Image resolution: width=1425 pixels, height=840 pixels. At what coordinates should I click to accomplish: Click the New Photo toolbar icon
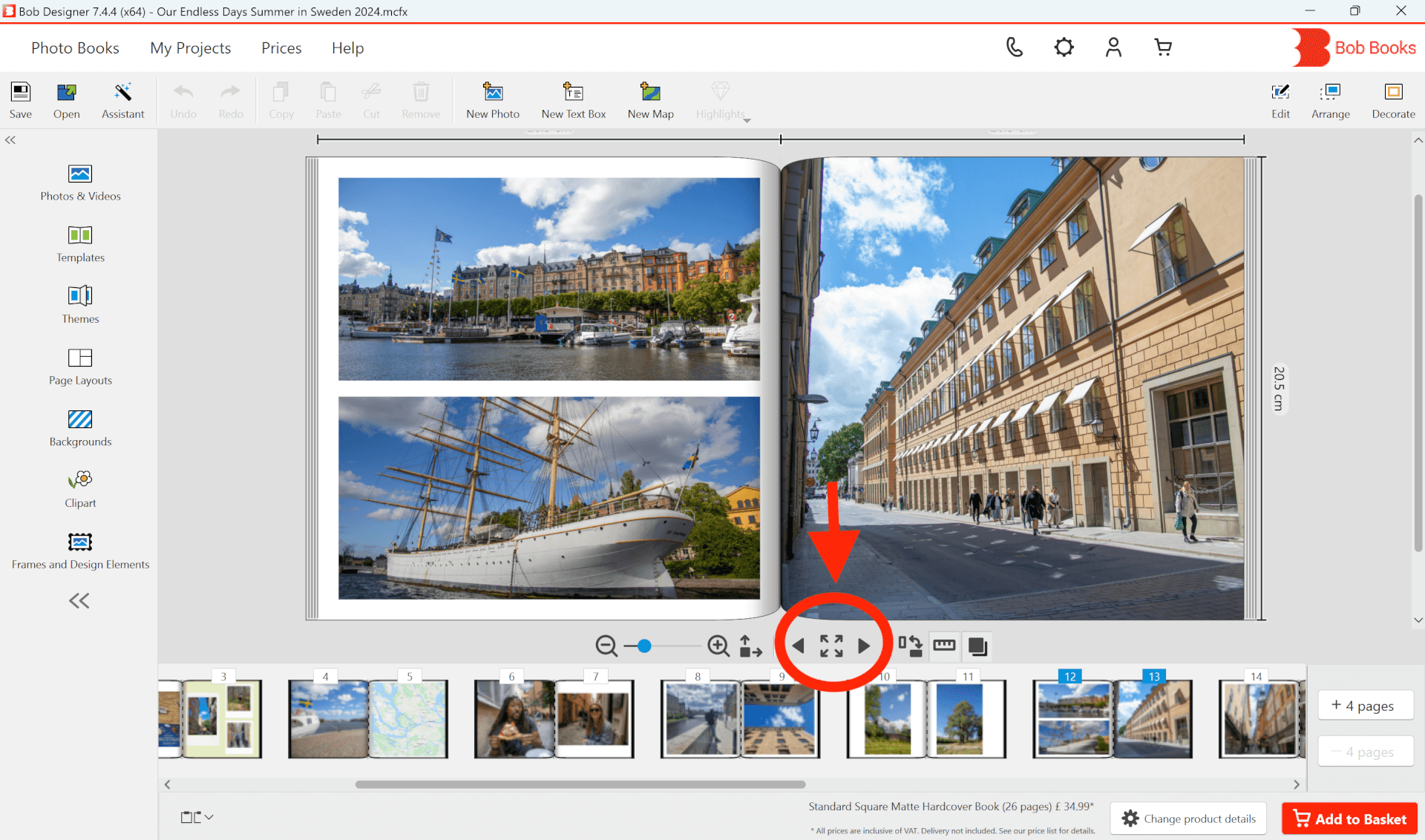(492, 99)
